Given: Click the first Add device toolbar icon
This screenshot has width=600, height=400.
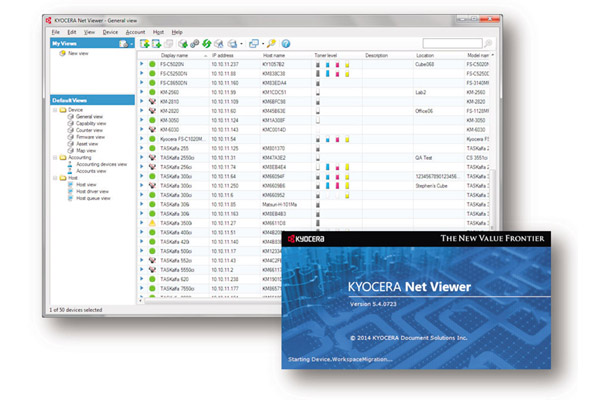Looking at the screenshot, I should pos(145,44).
